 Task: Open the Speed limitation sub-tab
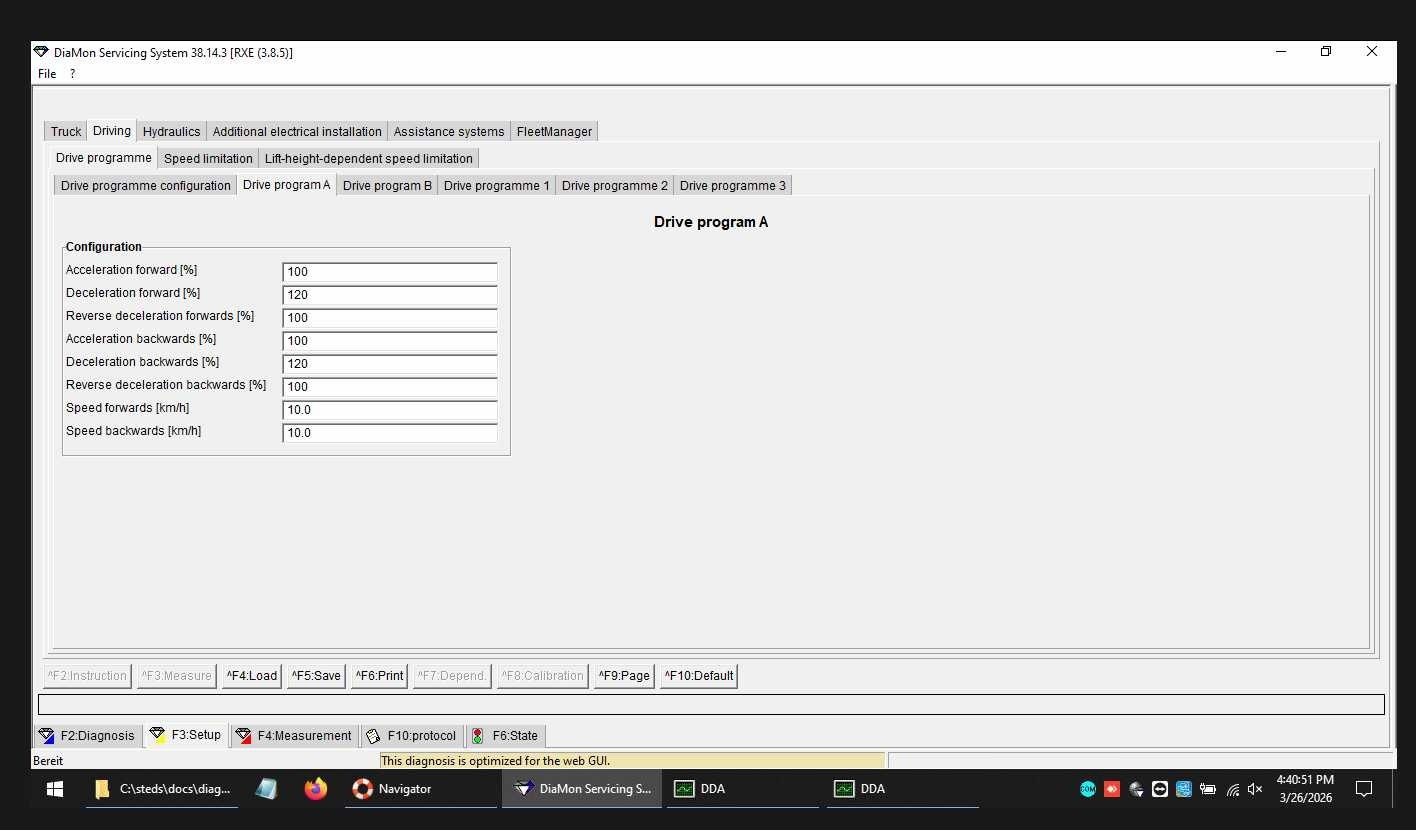click(x=208, y=159)
